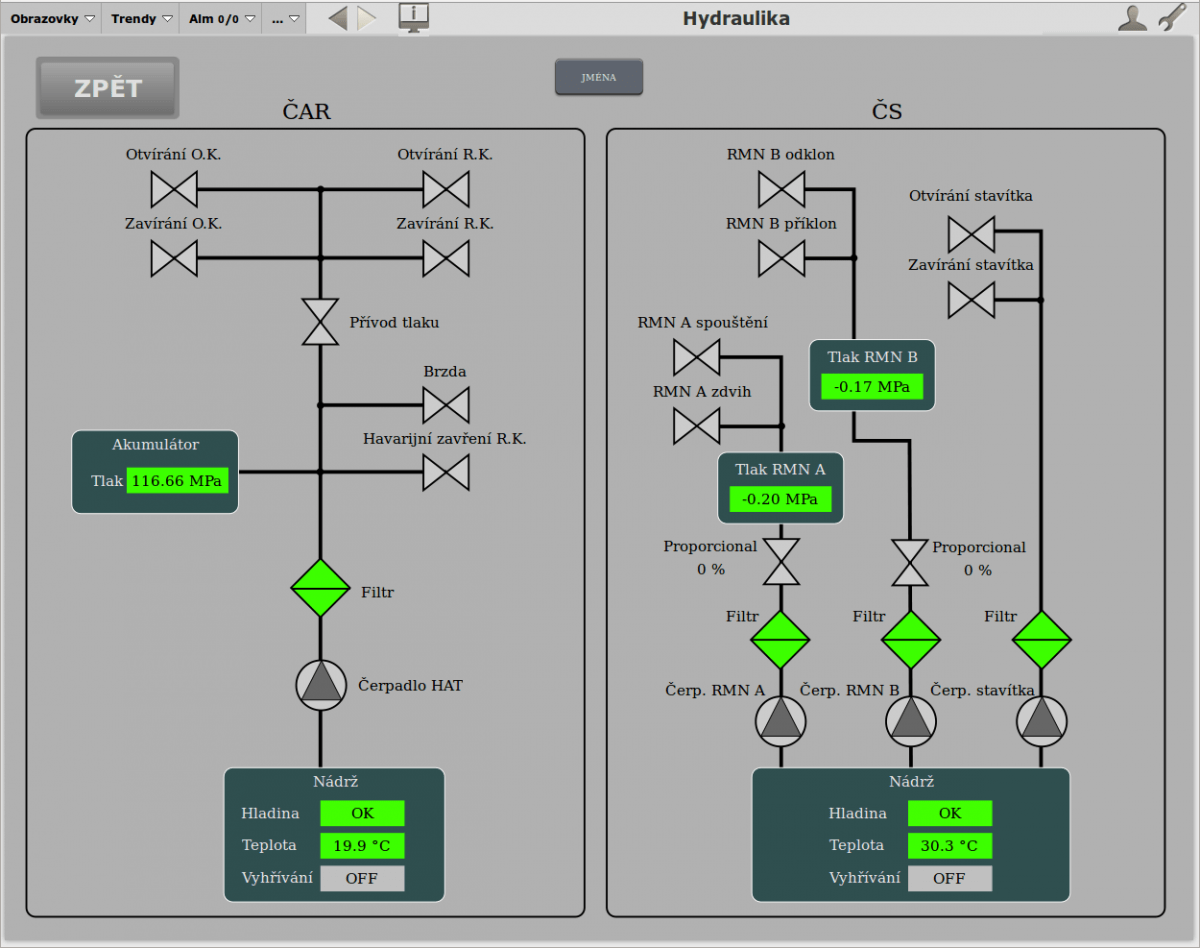Select the Přívod tlaku valve
The height and width of the screenshot is (948, 1200).
[320, 322]
